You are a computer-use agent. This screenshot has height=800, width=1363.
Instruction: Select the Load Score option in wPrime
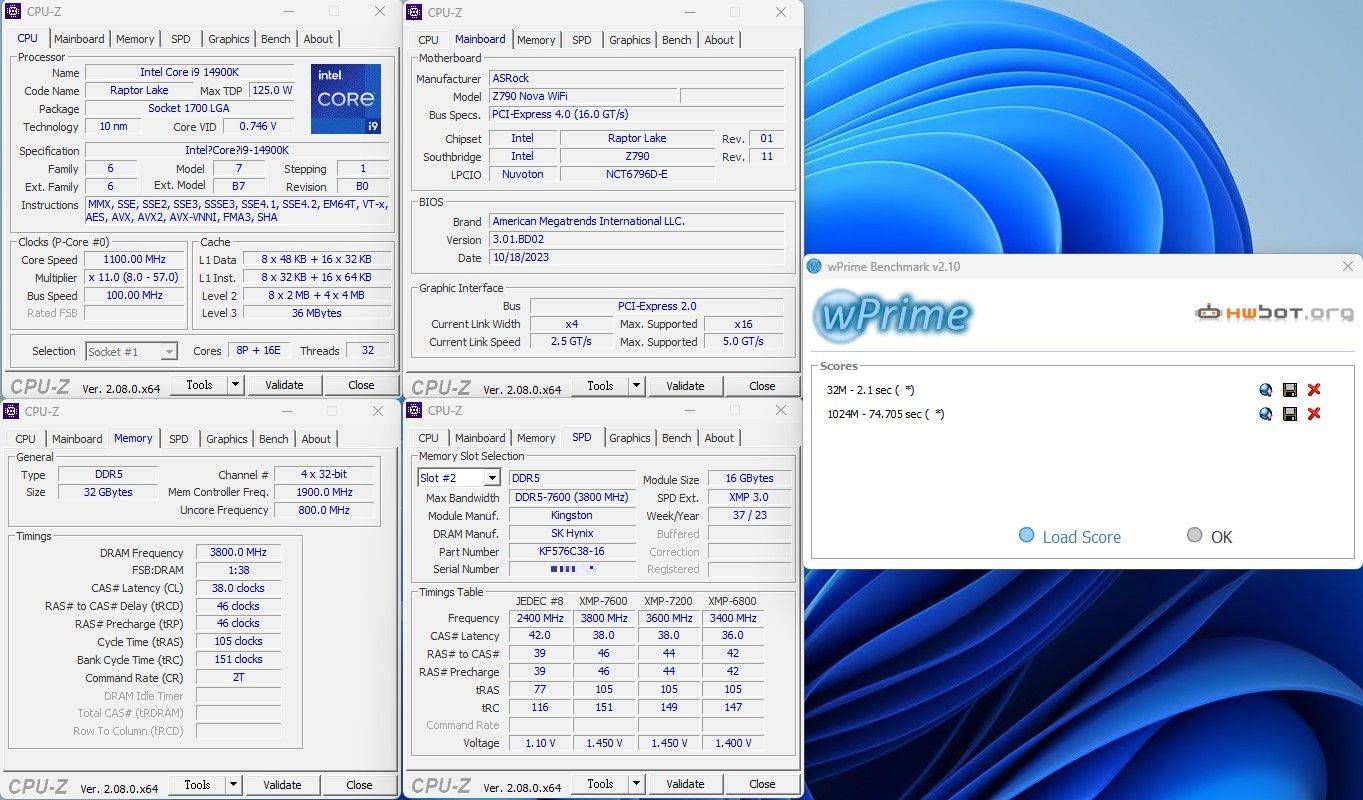[x=1026, y=536]
